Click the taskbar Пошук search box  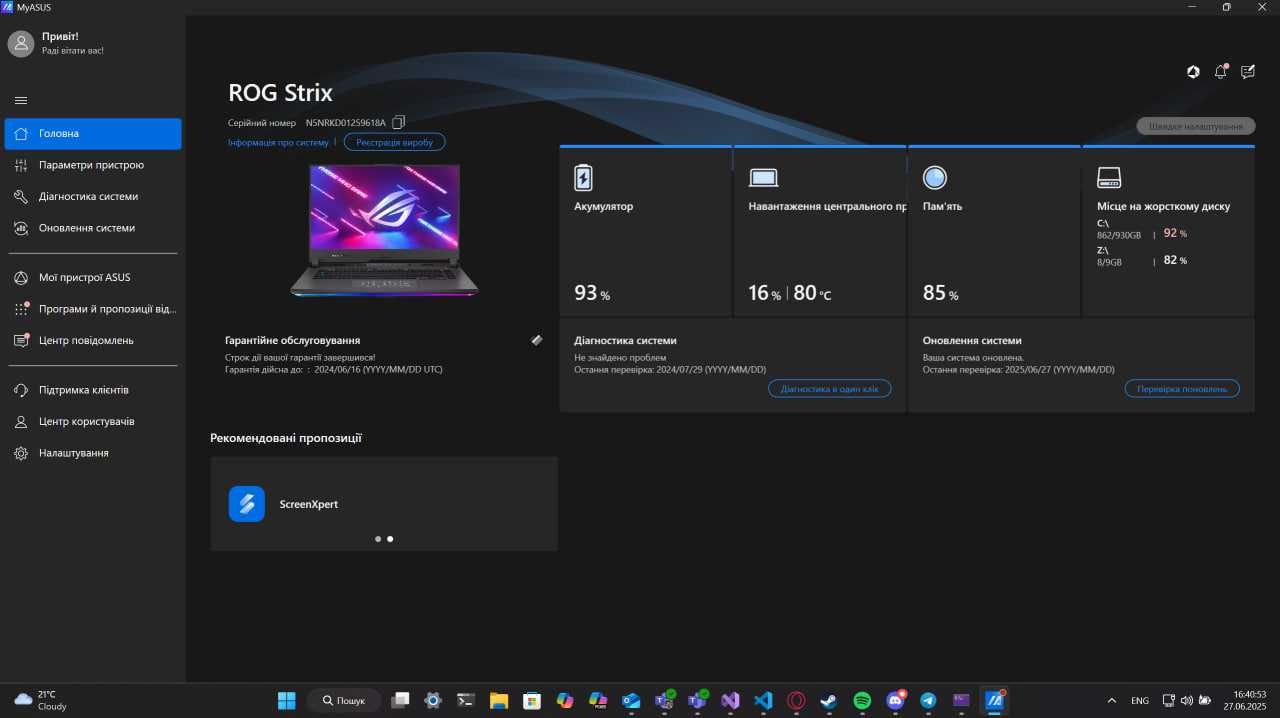tap(344, 700)
